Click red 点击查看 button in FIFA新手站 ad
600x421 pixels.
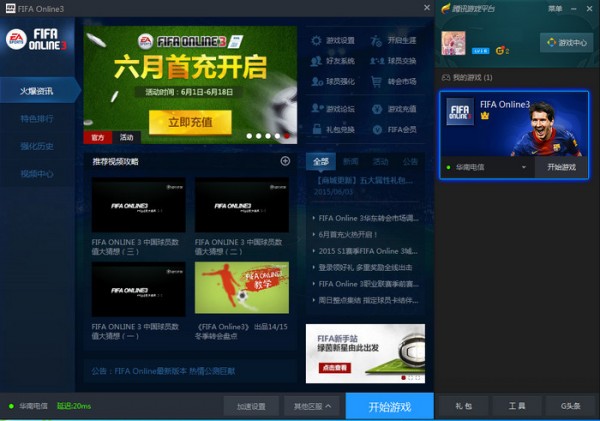334,368
